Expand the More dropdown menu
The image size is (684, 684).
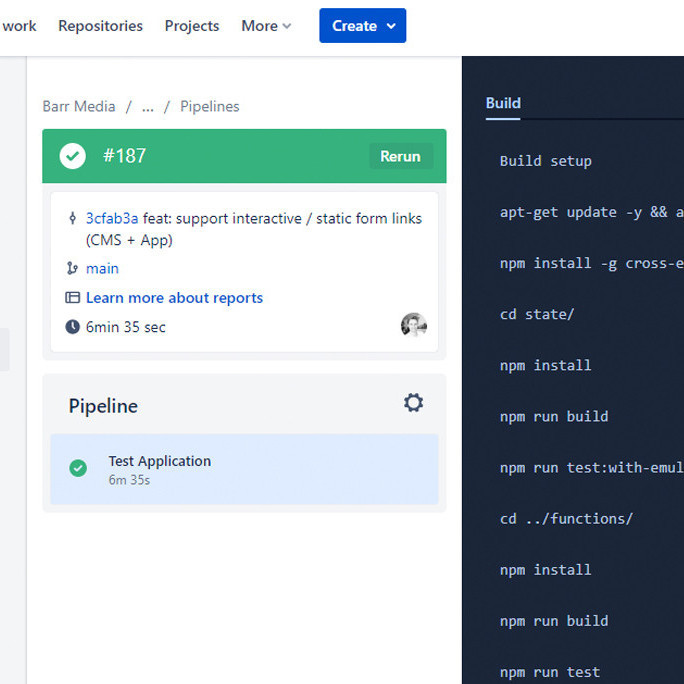(x=266, y=26)
